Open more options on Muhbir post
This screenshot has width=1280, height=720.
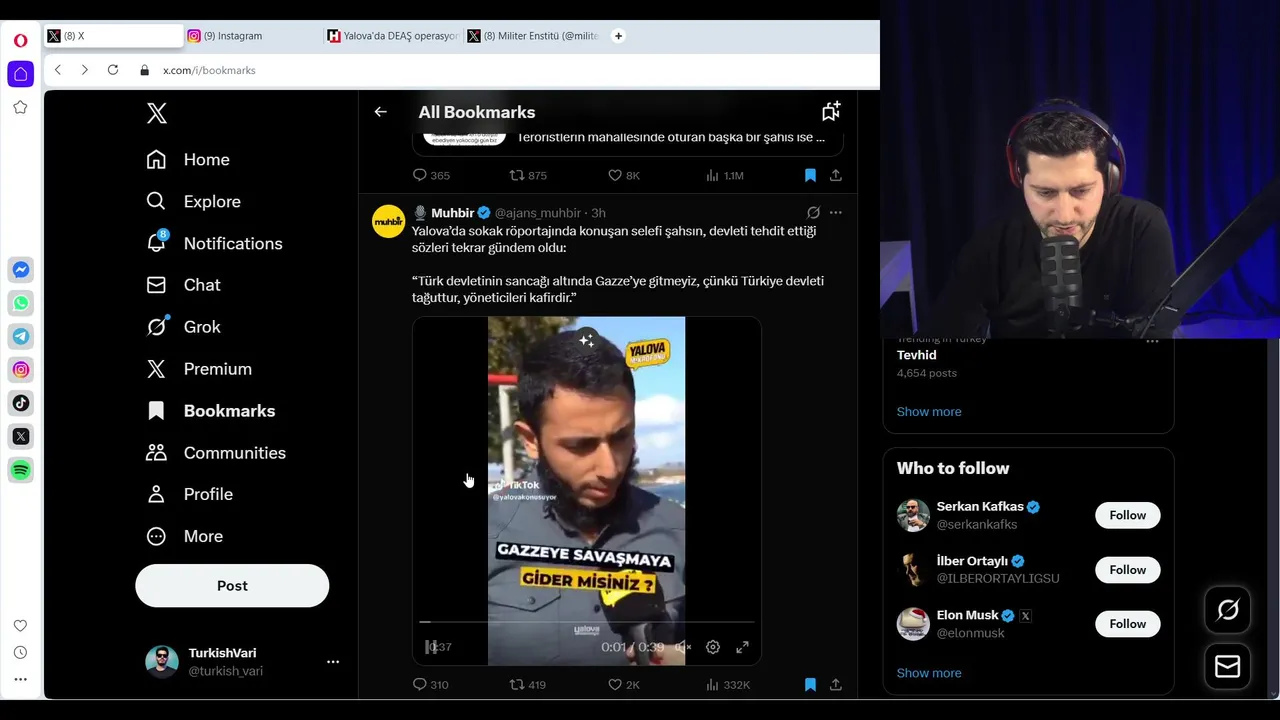click(836, 213)
